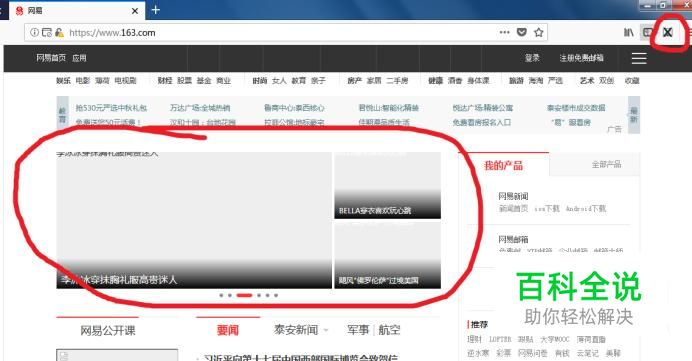Select the active third slideshow indicator
The image size is (692, 361).
(x=244, y=295)
